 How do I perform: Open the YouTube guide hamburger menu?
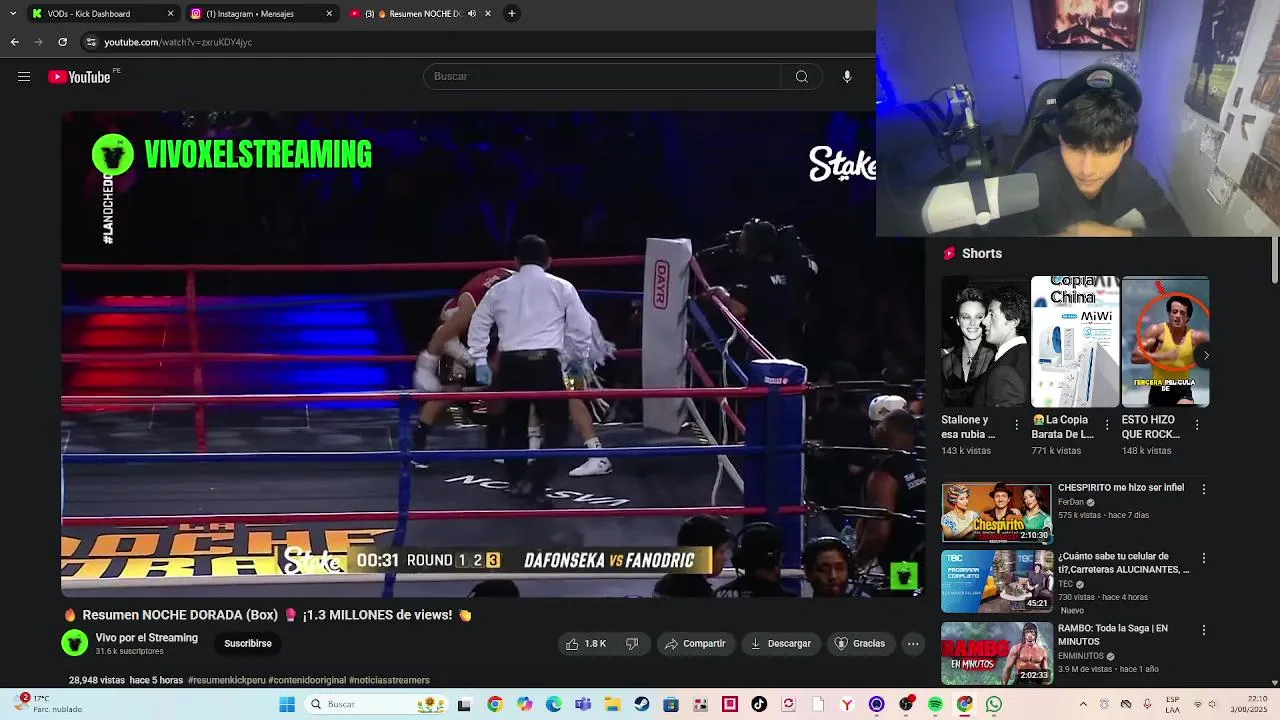(x=24, y=77)
